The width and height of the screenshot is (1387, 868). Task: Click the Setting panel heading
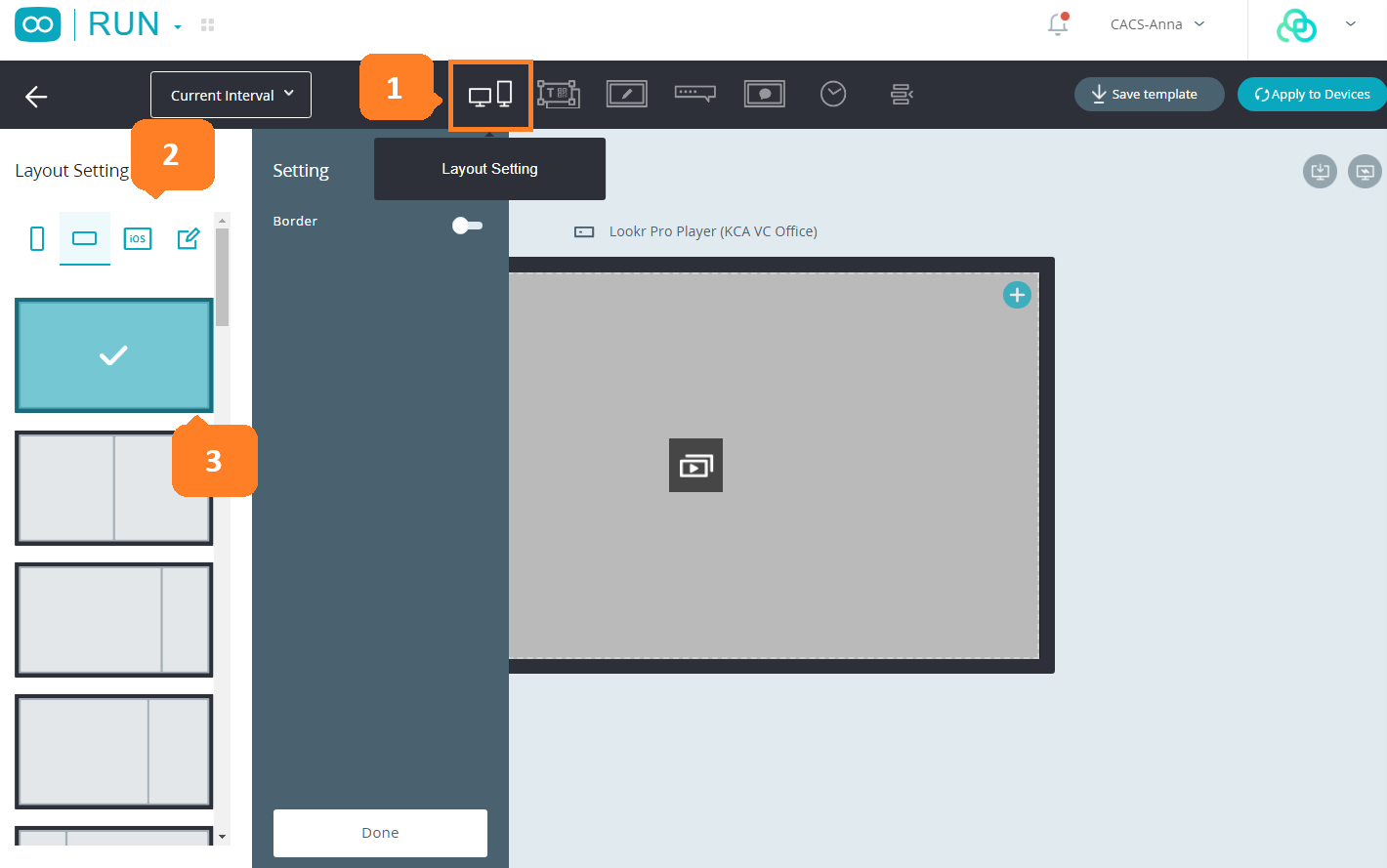tap(301, 171)
